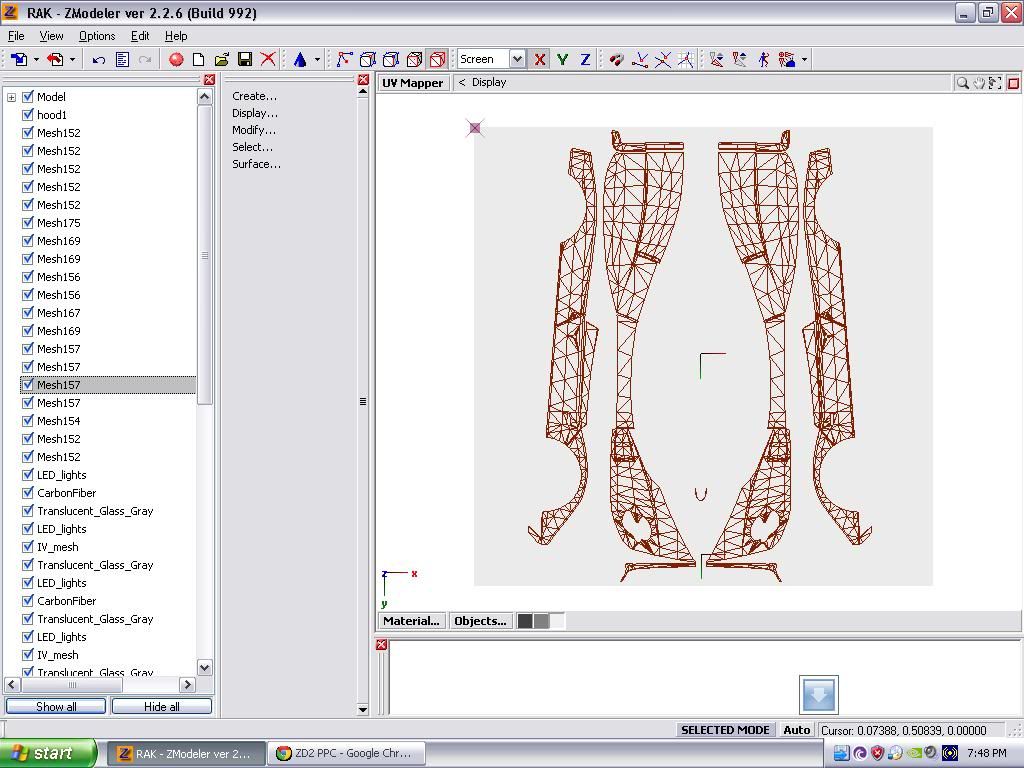Uncheck the CarbonFiber checkbox below first LED_lights
This screenshot has height=768, width=1024.
[x=28, y=493]
